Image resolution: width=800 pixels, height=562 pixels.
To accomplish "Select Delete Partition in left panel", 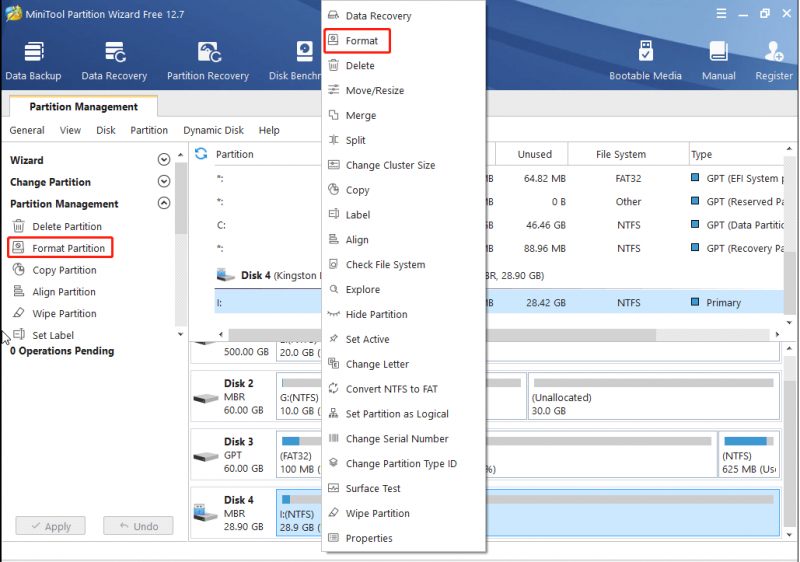I will click(x=57, y=226).
